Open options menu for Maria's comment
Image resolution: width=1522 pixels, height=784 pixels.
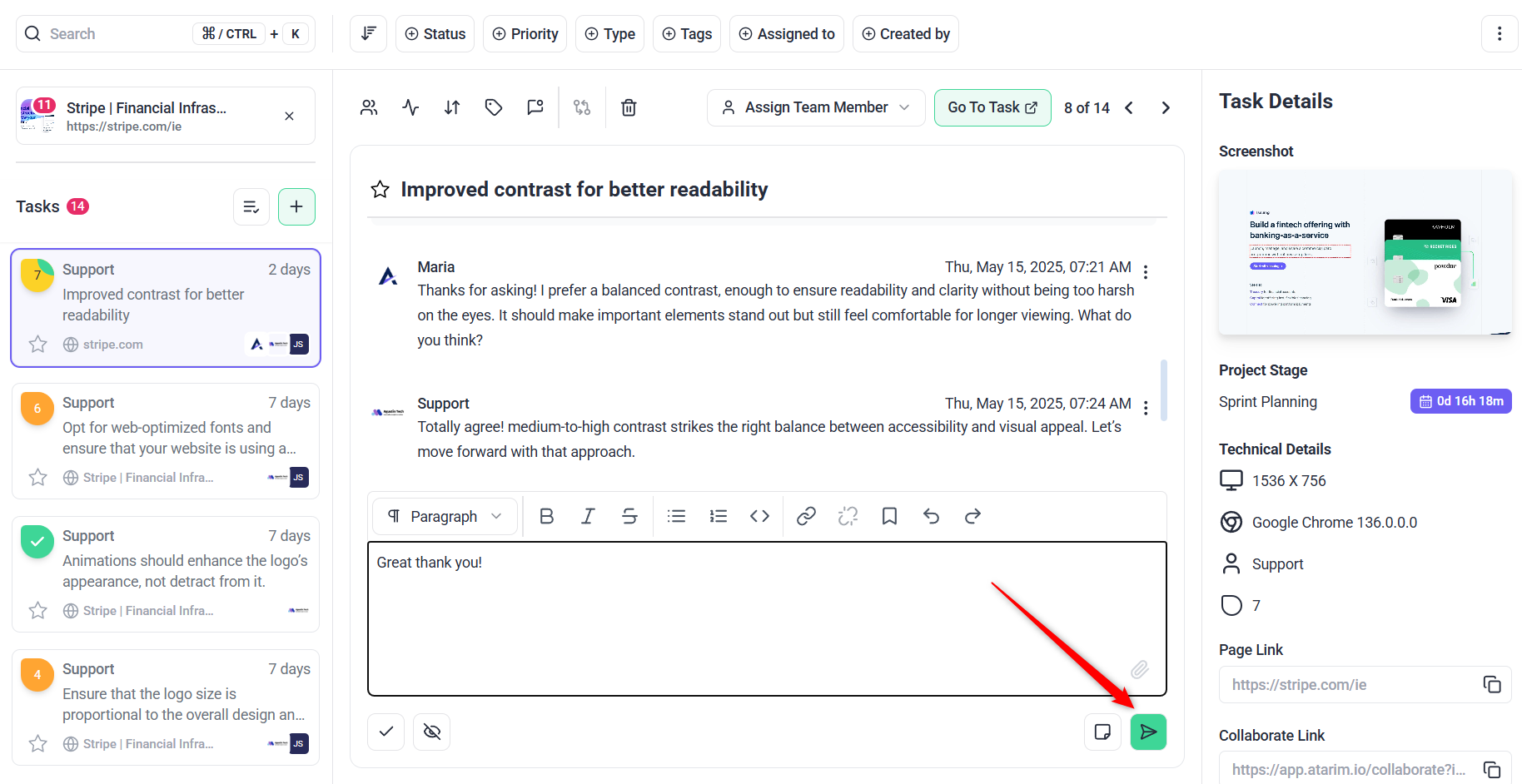[1146, 272]
